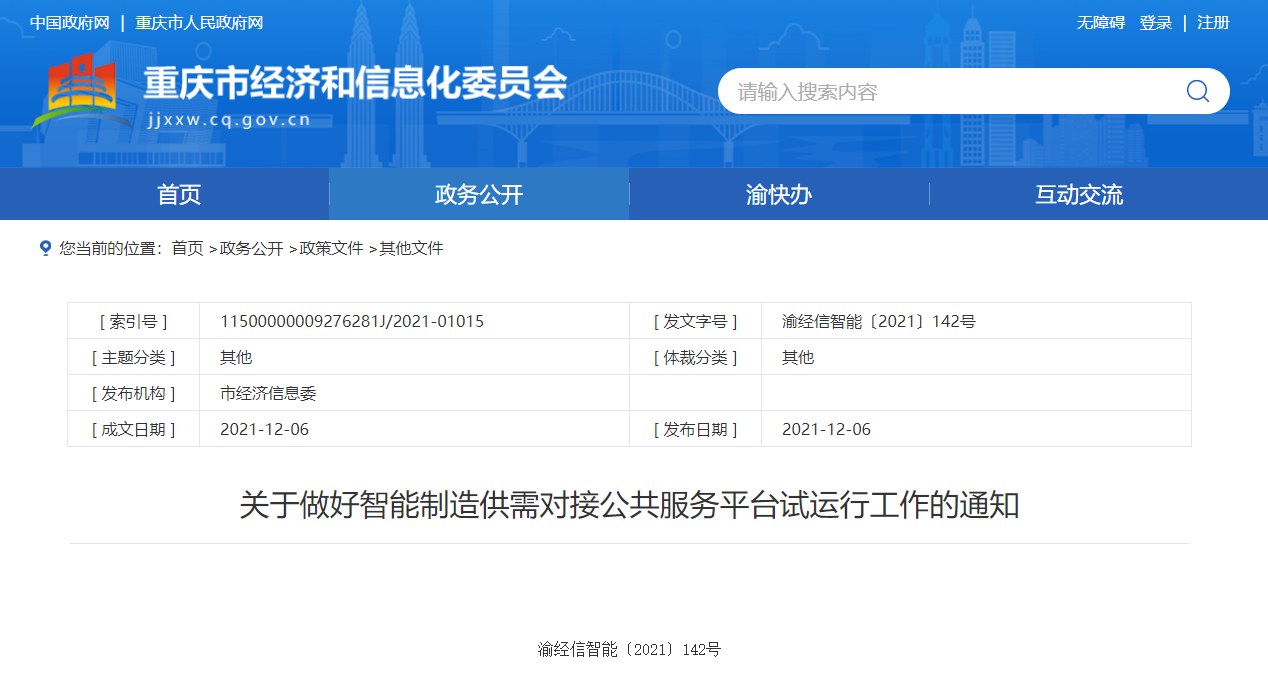
Task: Go to 首页 in the breadcrumb
Action: 187,248
